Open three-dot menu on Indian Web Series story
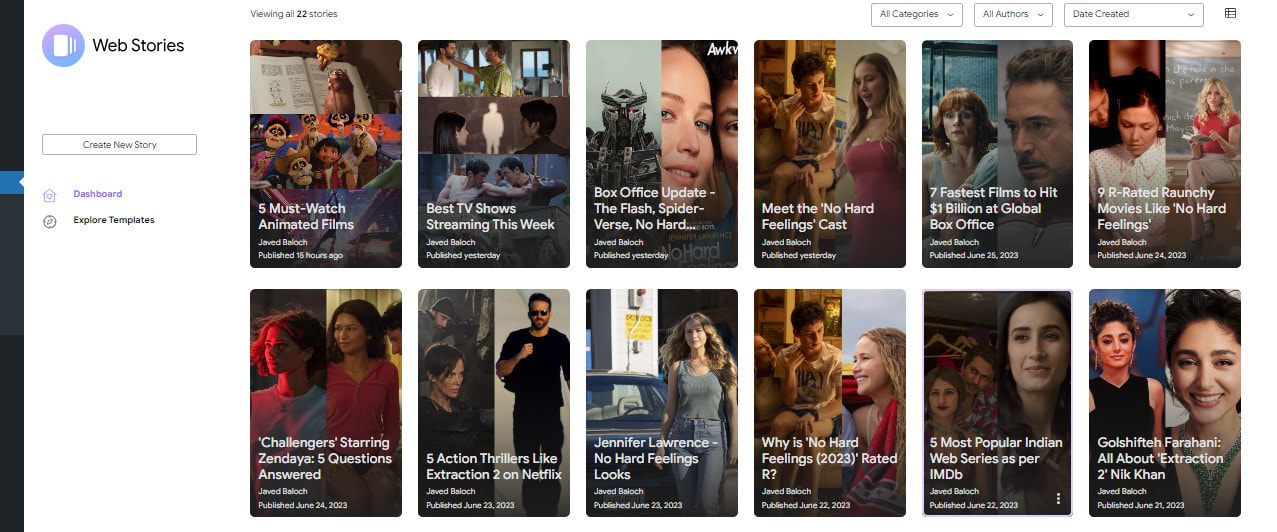 click(1058, 499)
